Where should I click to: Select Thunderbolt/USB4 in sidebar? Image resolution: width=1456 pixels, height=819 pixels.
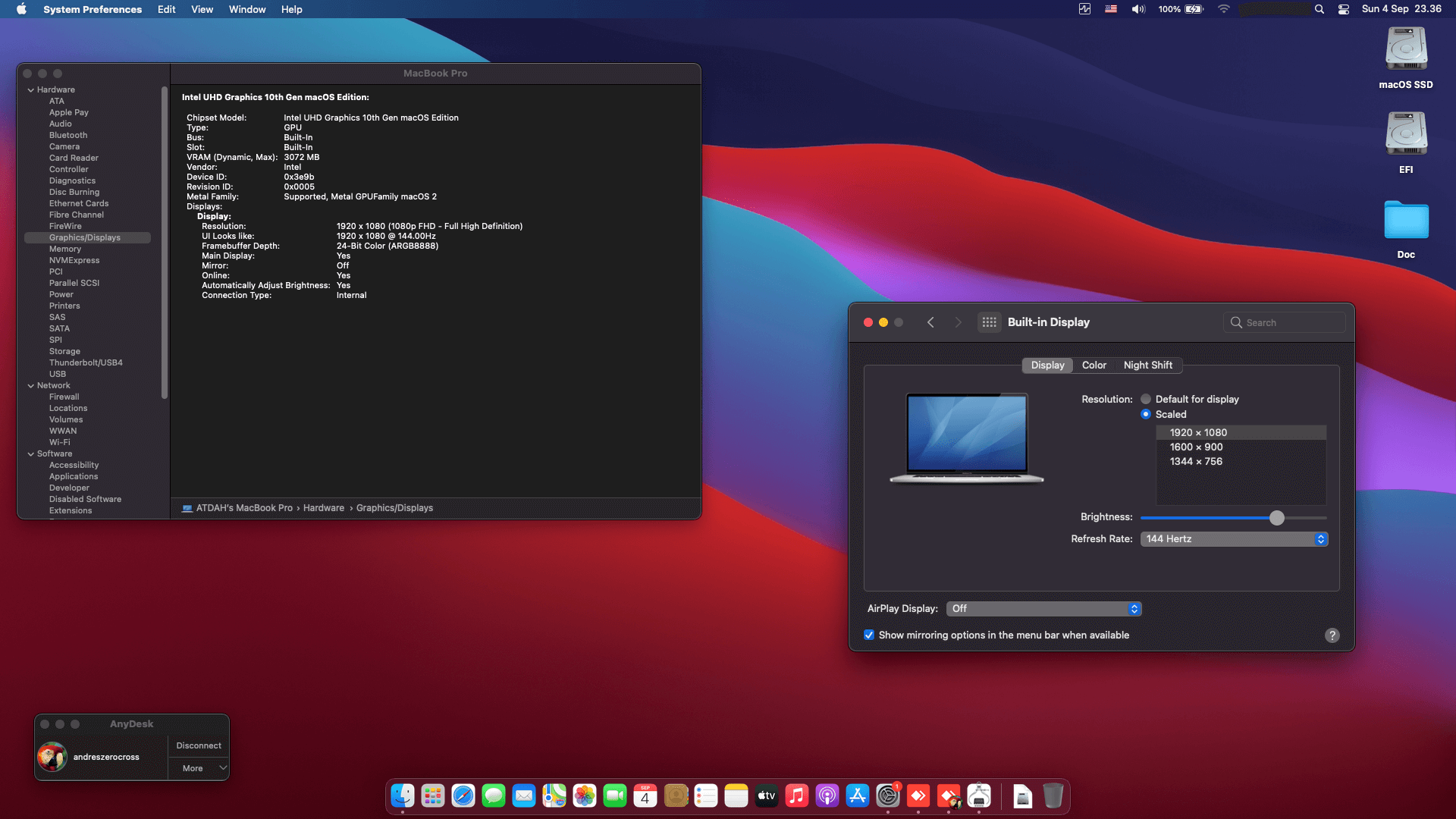click(x=86, y=362)
